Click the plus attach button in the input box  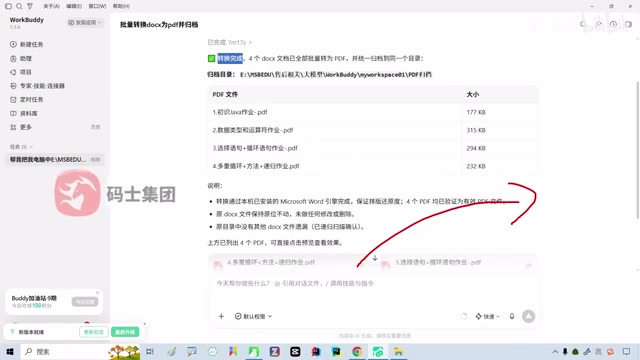click(221, 316)
